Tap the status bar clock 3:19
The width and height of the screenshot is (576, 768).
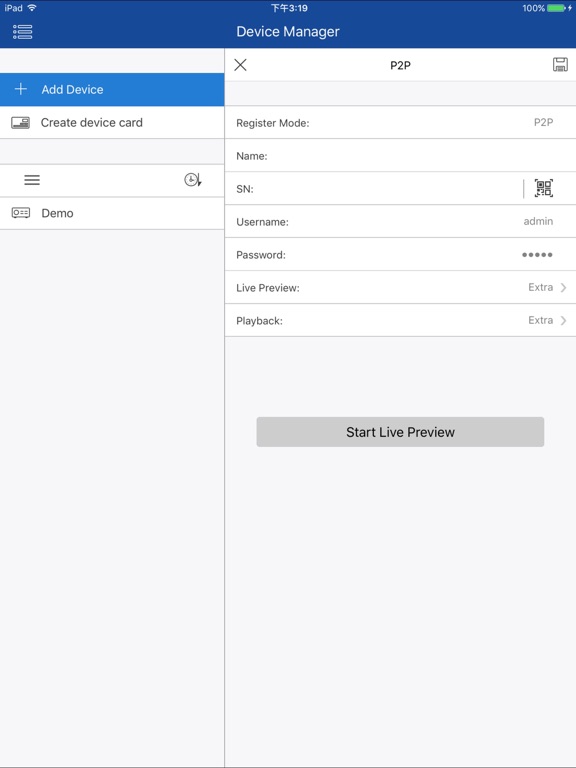(289, 8)
